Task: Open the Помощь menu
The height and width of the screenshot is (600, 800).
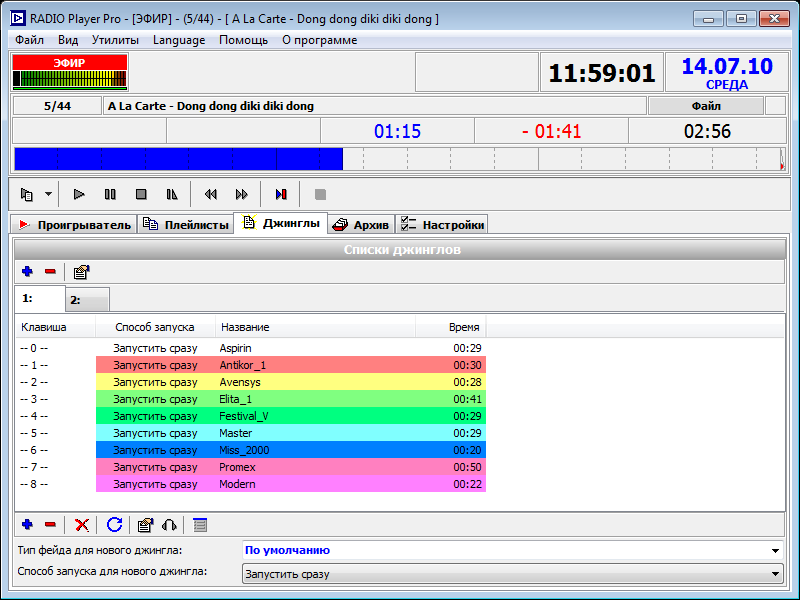Action: pyautogui.click(x=243, y=40)
